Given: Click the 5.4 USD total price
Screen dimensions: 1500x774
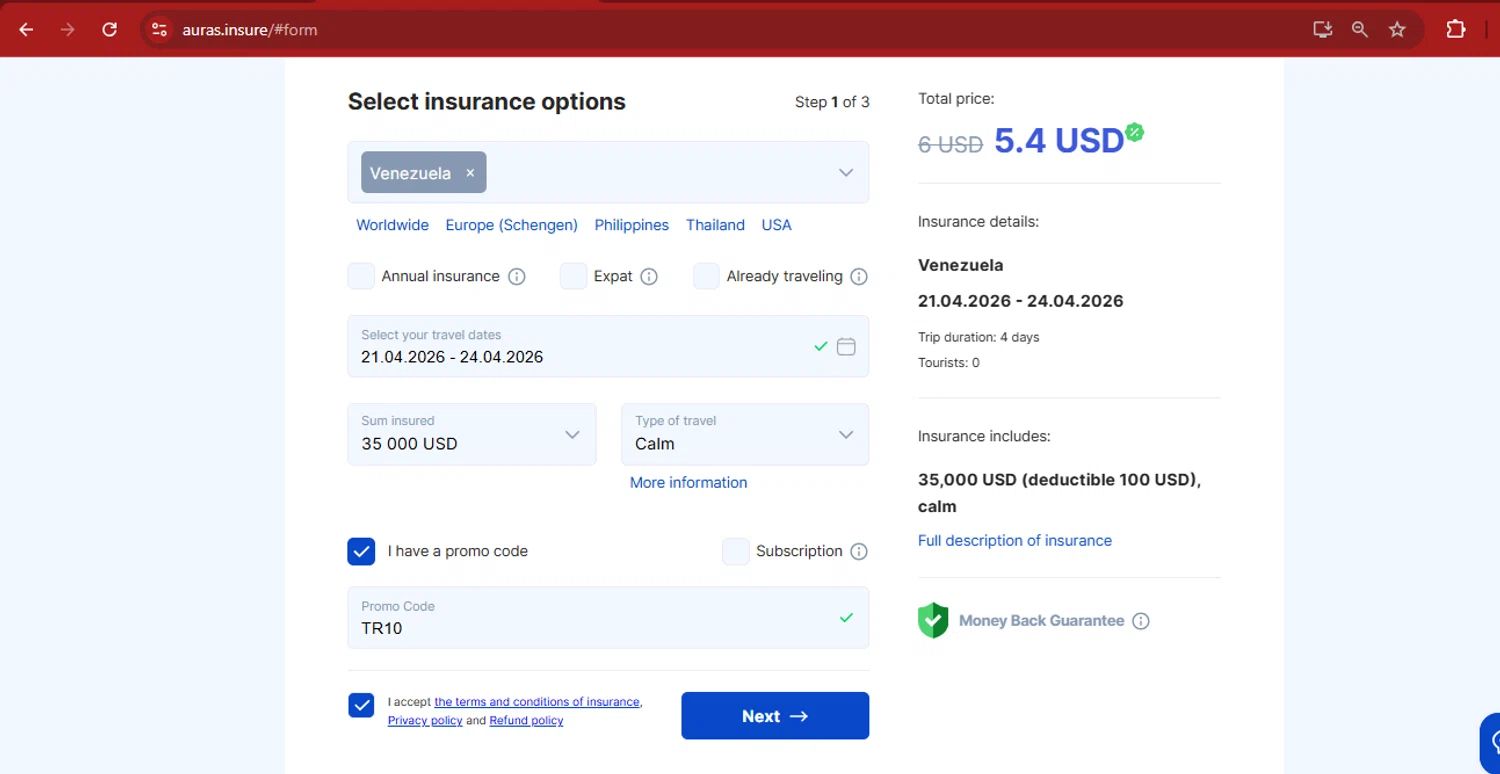Looking at the screenshot, I should click(x=1059, y=141).
